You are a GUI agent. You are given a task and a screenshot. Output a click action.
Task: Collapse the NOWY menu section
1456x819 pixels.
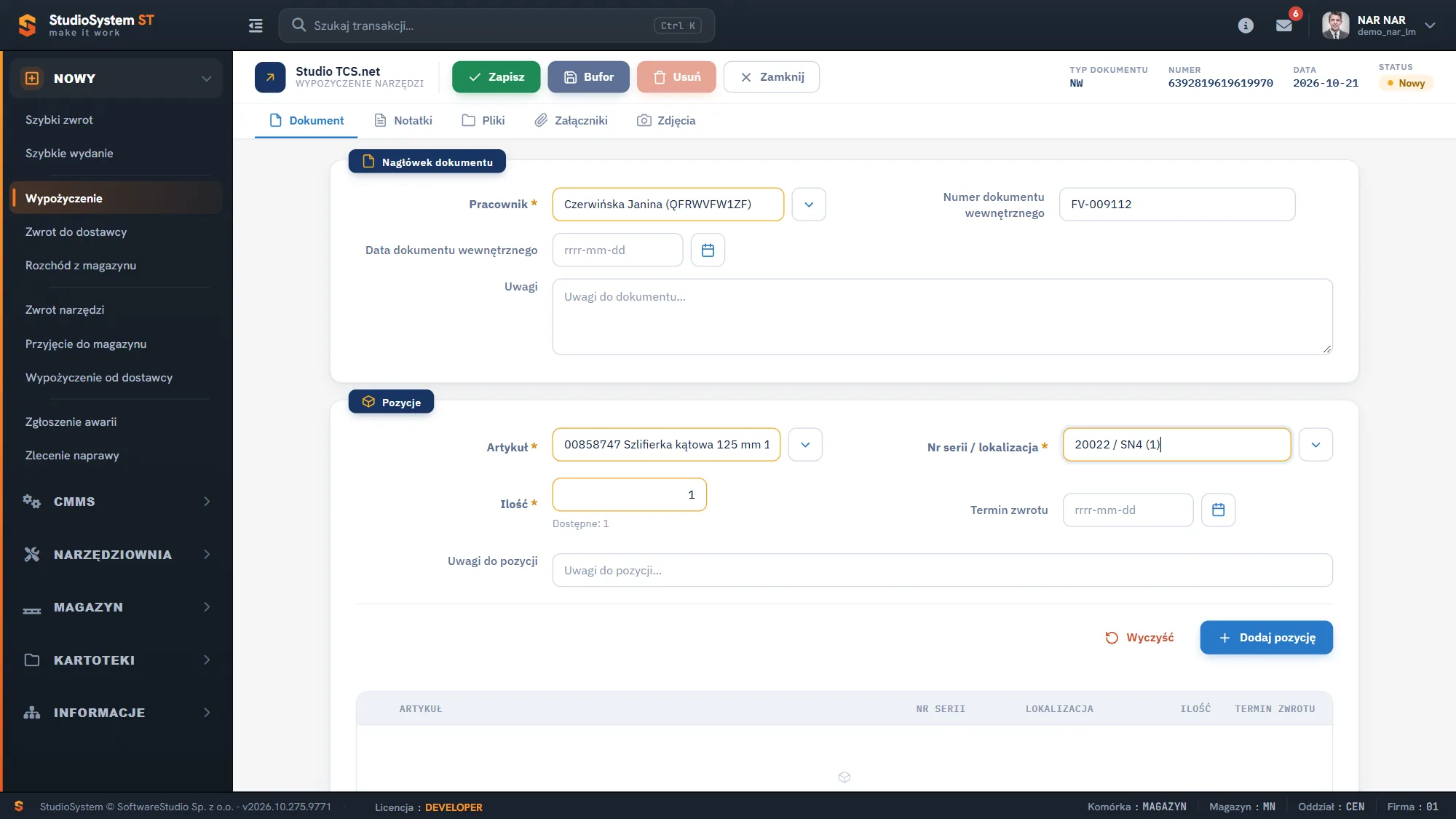pyautogui.click(x=116, y=79)
